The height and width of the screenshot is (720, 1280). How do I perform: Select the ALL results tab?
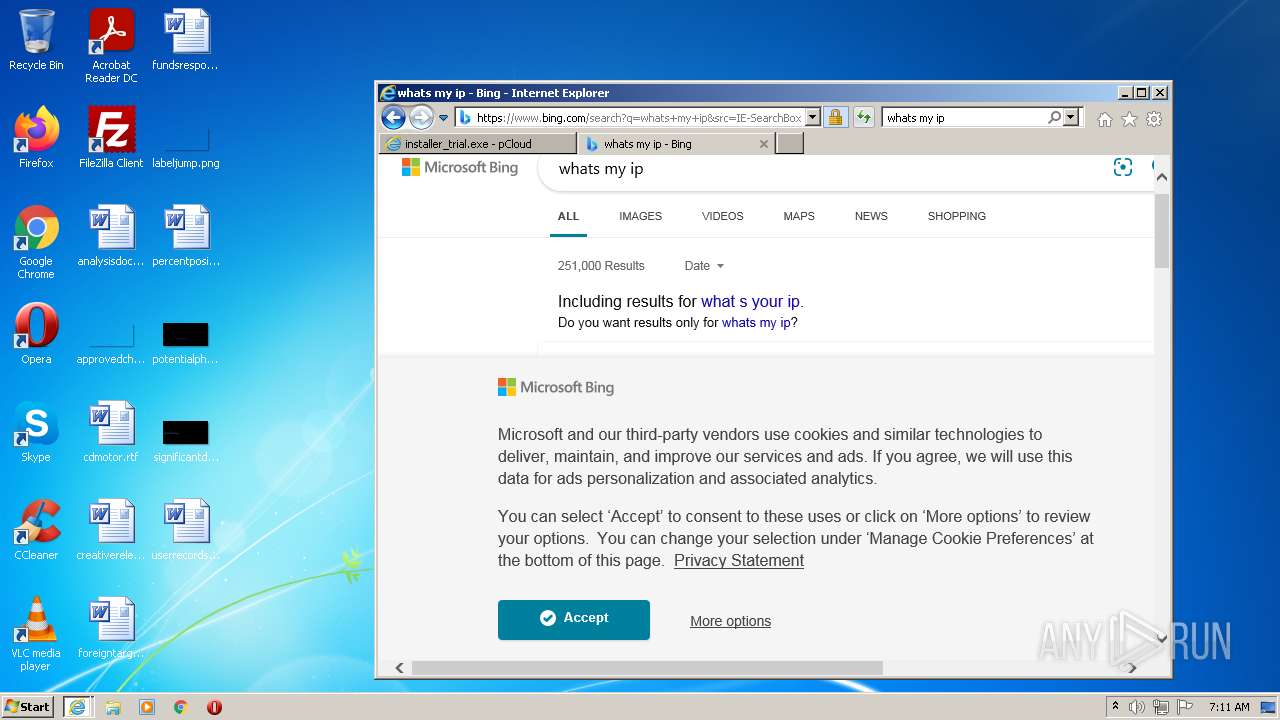(568, 216)
